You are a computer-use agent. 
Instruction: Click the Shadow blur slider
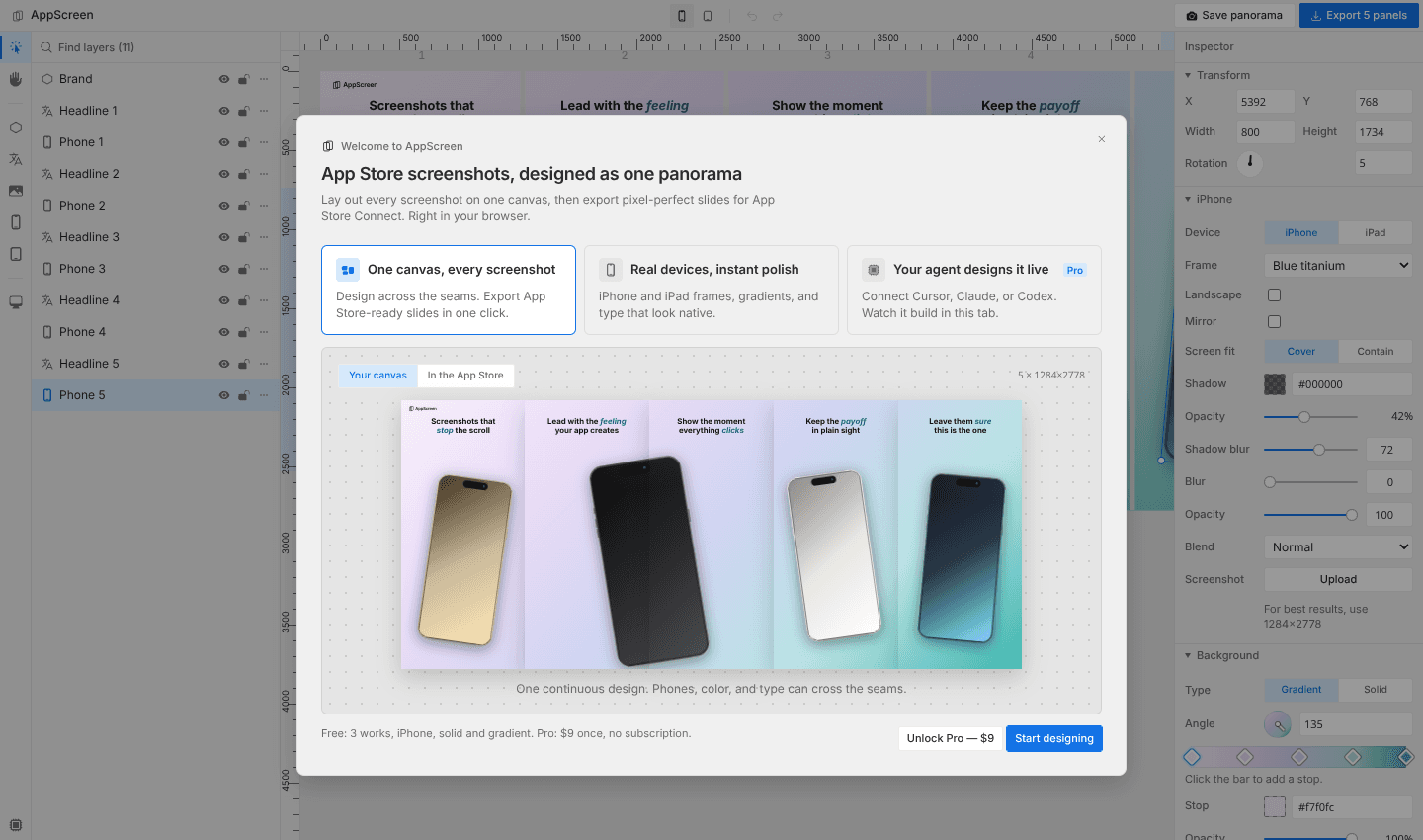pyautogui.click(x=1310, y=450)
